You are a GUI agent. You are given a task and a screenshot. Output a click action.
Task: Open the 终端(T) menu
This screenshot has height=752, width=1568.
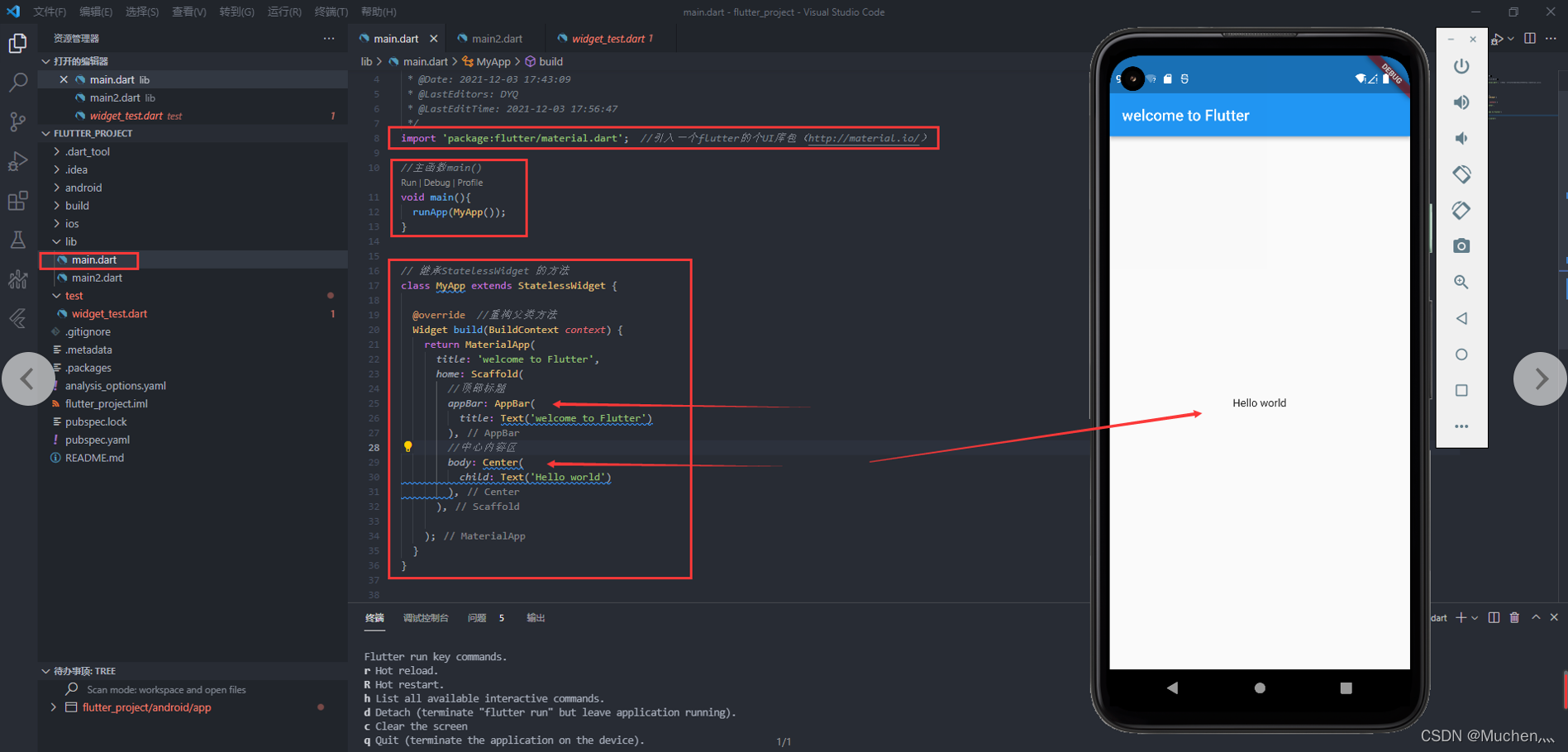331,12
